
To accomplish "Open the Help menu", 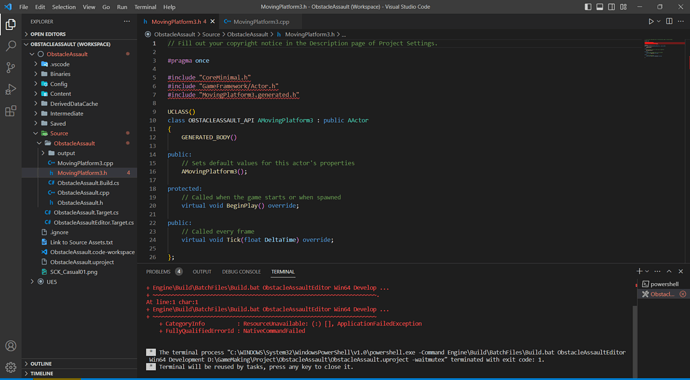I will [x=169, y=7].
